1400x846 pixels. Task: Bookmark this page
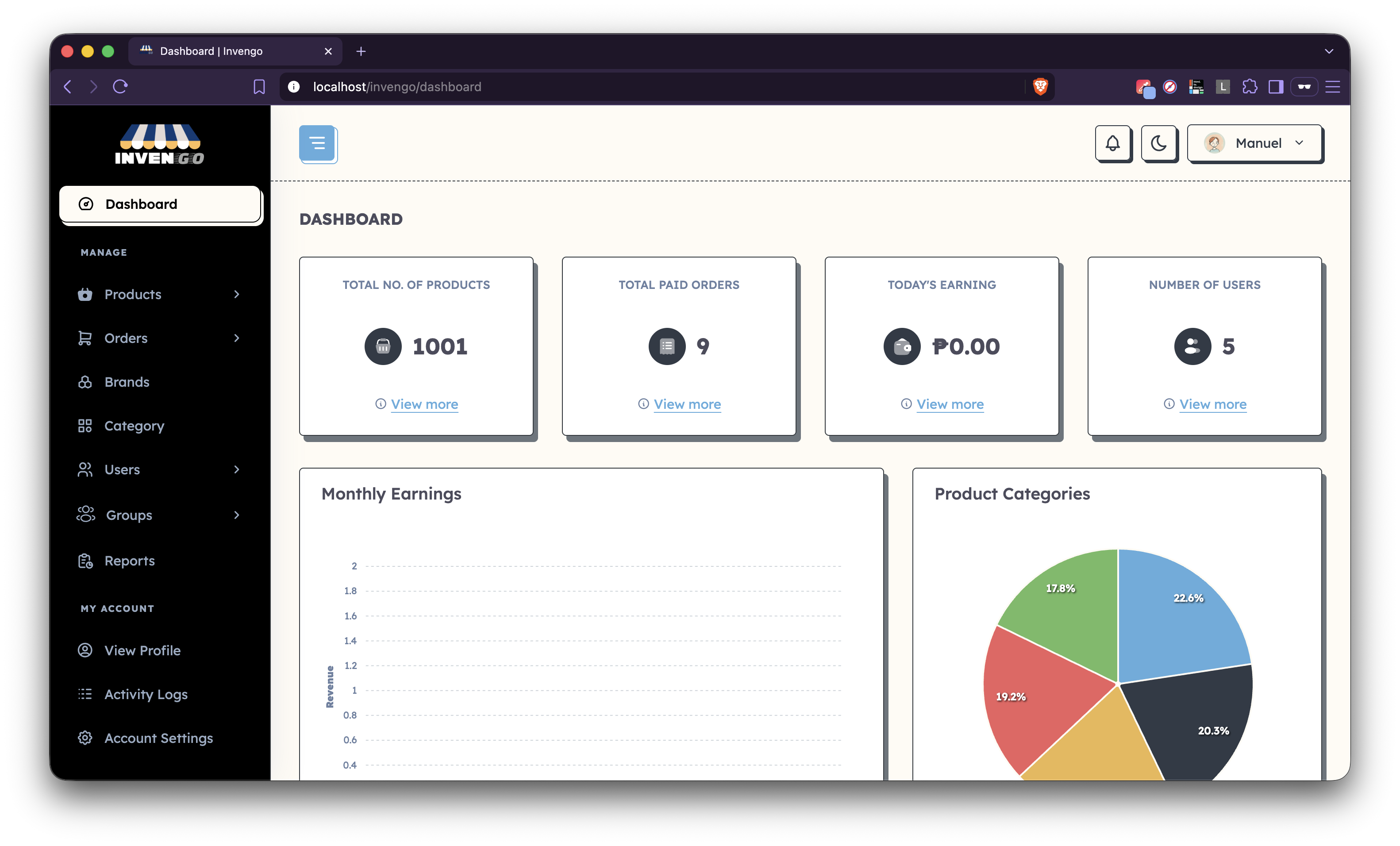coord(259,86)
